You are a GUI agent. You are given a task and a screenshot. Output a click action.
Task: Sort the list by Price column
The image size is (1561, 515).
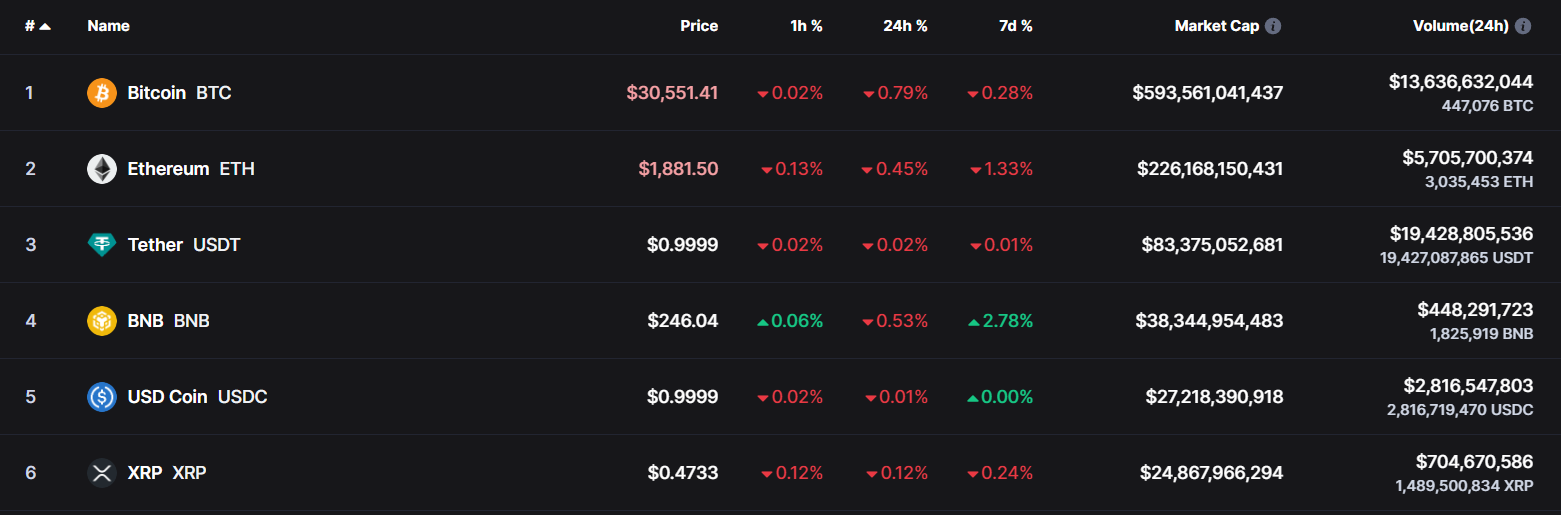tap(699, 26)
